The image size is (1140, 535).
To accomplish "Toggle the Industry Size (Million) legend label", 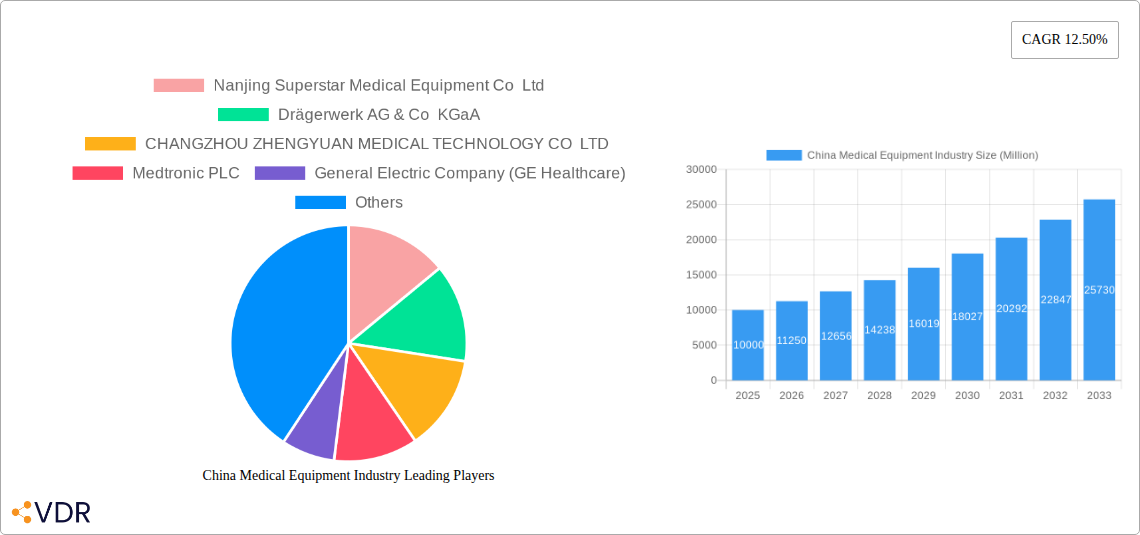I will tap(923, 155).
